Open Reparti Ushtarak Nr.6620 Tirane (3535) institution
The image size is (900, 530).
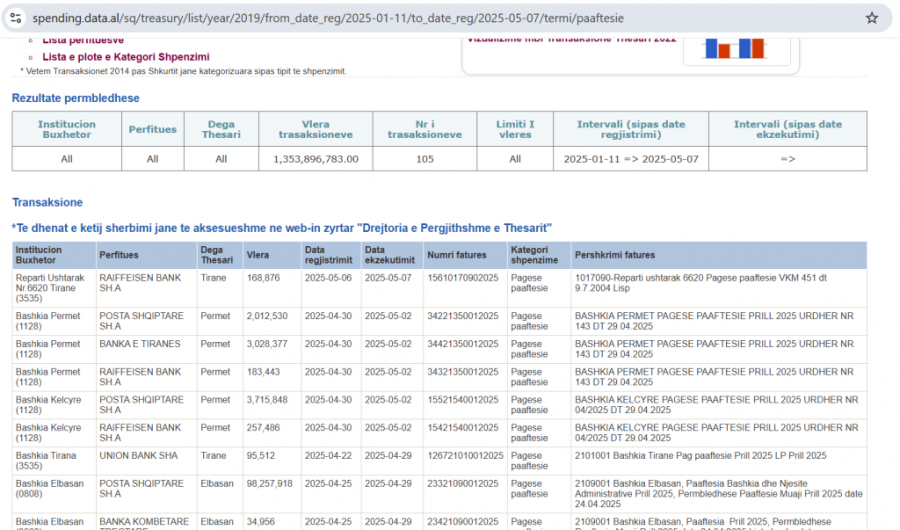pos(50,288)
